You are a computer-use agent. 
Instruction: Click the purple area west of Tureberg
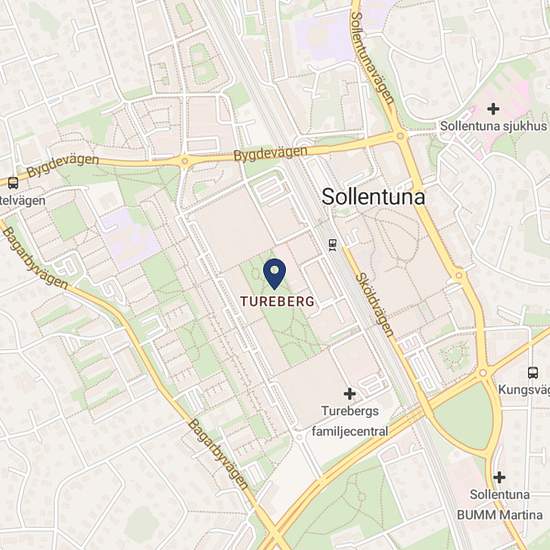[129, 236]
